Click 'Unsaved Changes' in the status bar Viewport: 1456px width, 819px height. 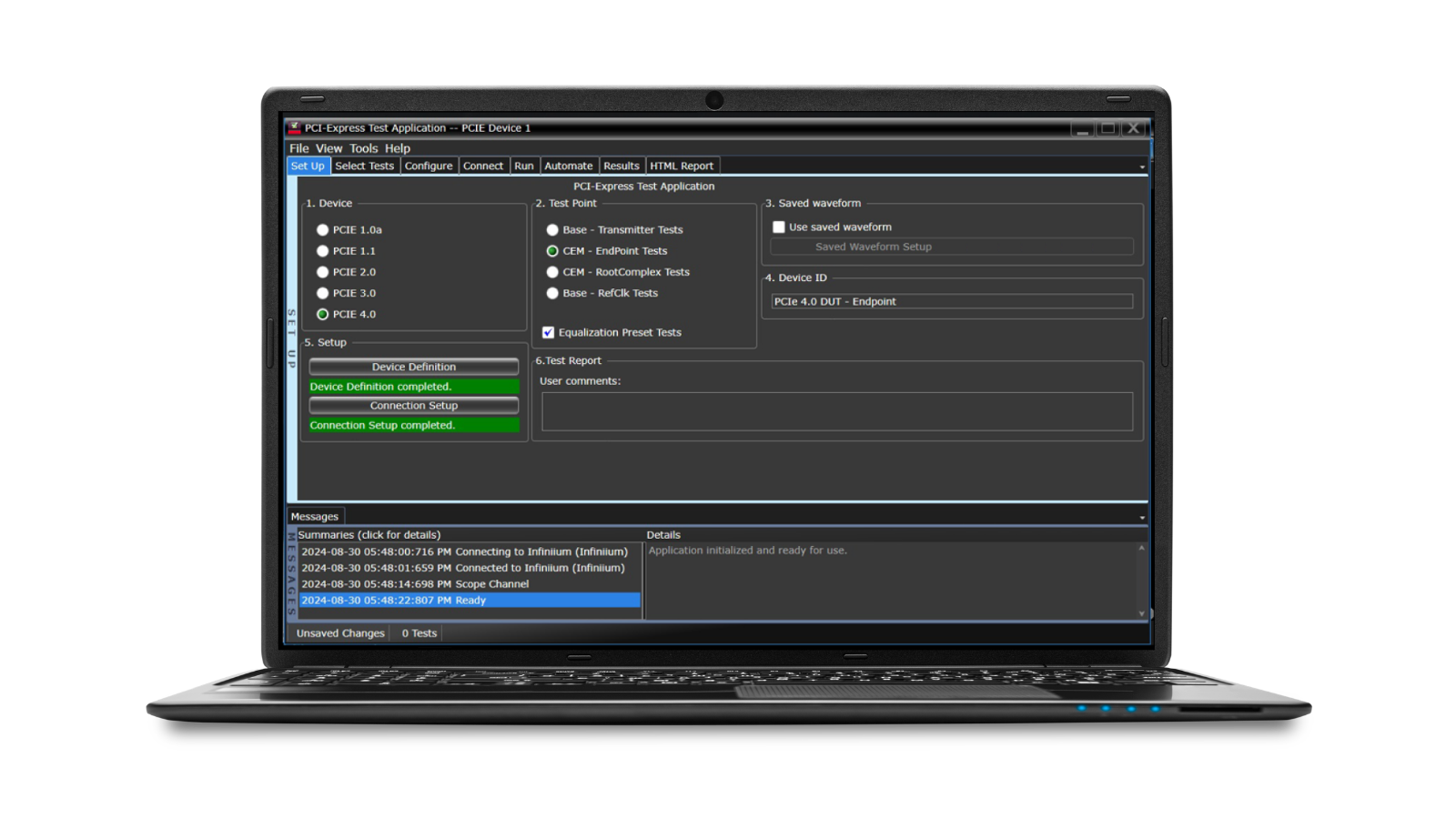click(x=340, y=633)
